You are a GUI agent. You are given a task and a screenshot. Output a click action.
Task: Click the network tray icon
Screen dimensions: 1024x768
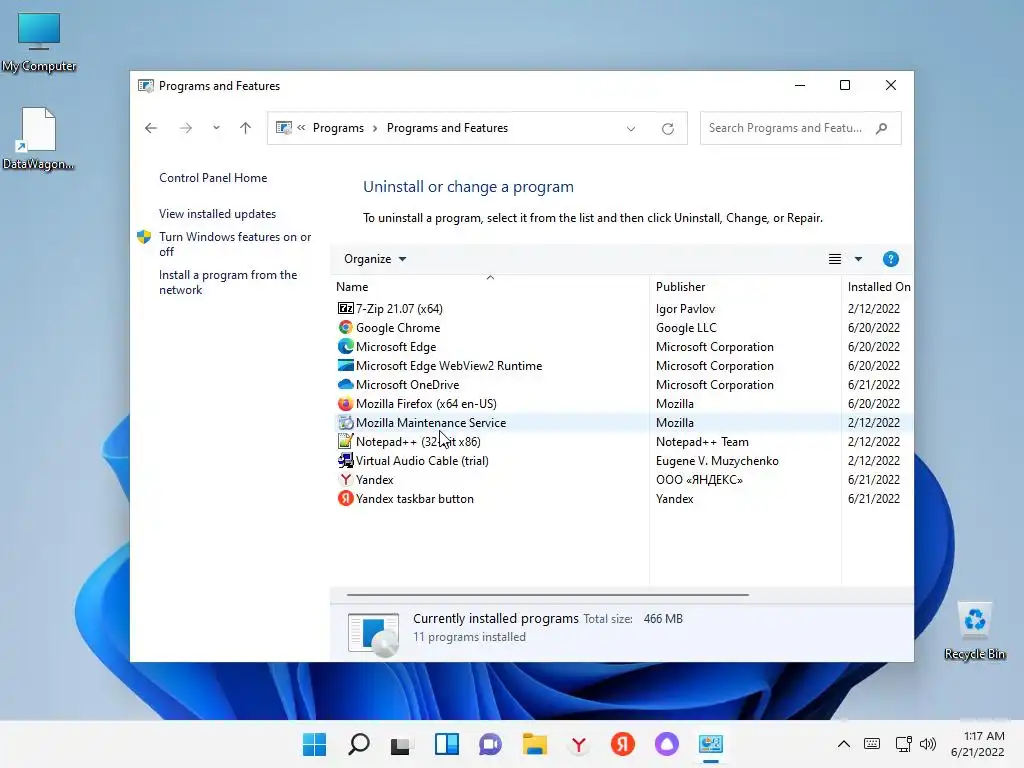[x=903, y=744]
